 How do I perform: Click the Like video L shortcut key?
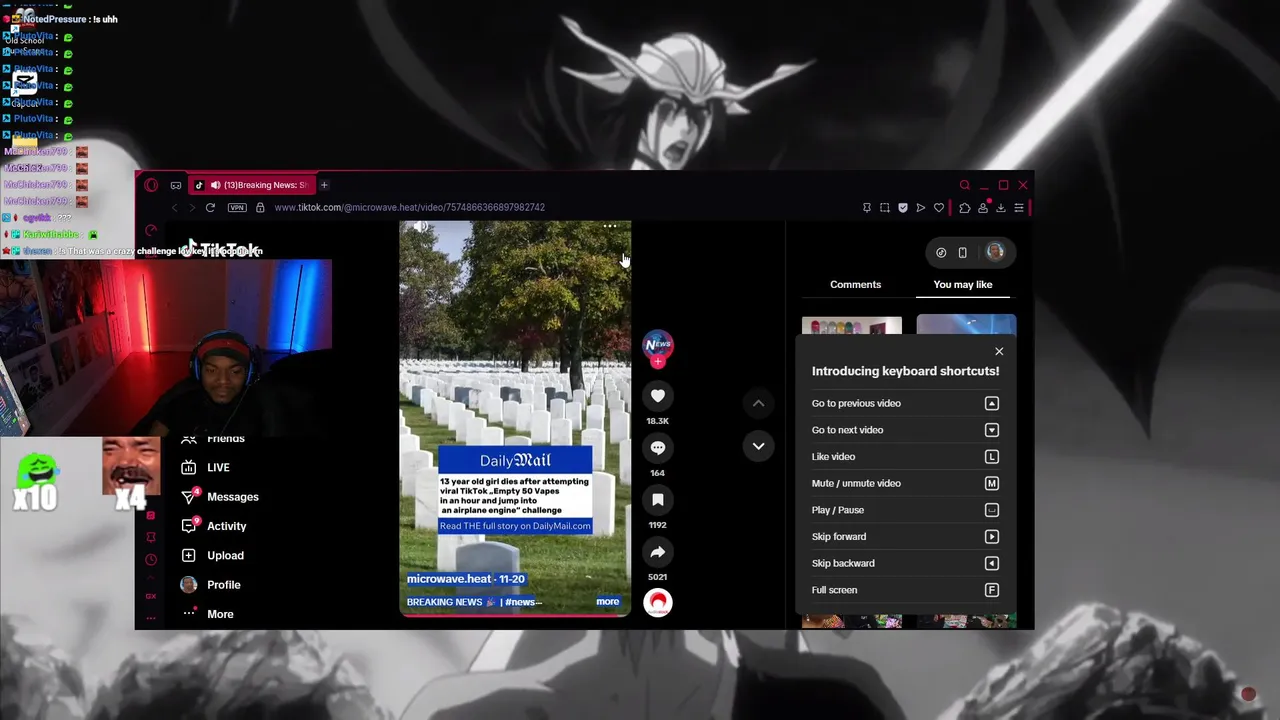point(991,457)
